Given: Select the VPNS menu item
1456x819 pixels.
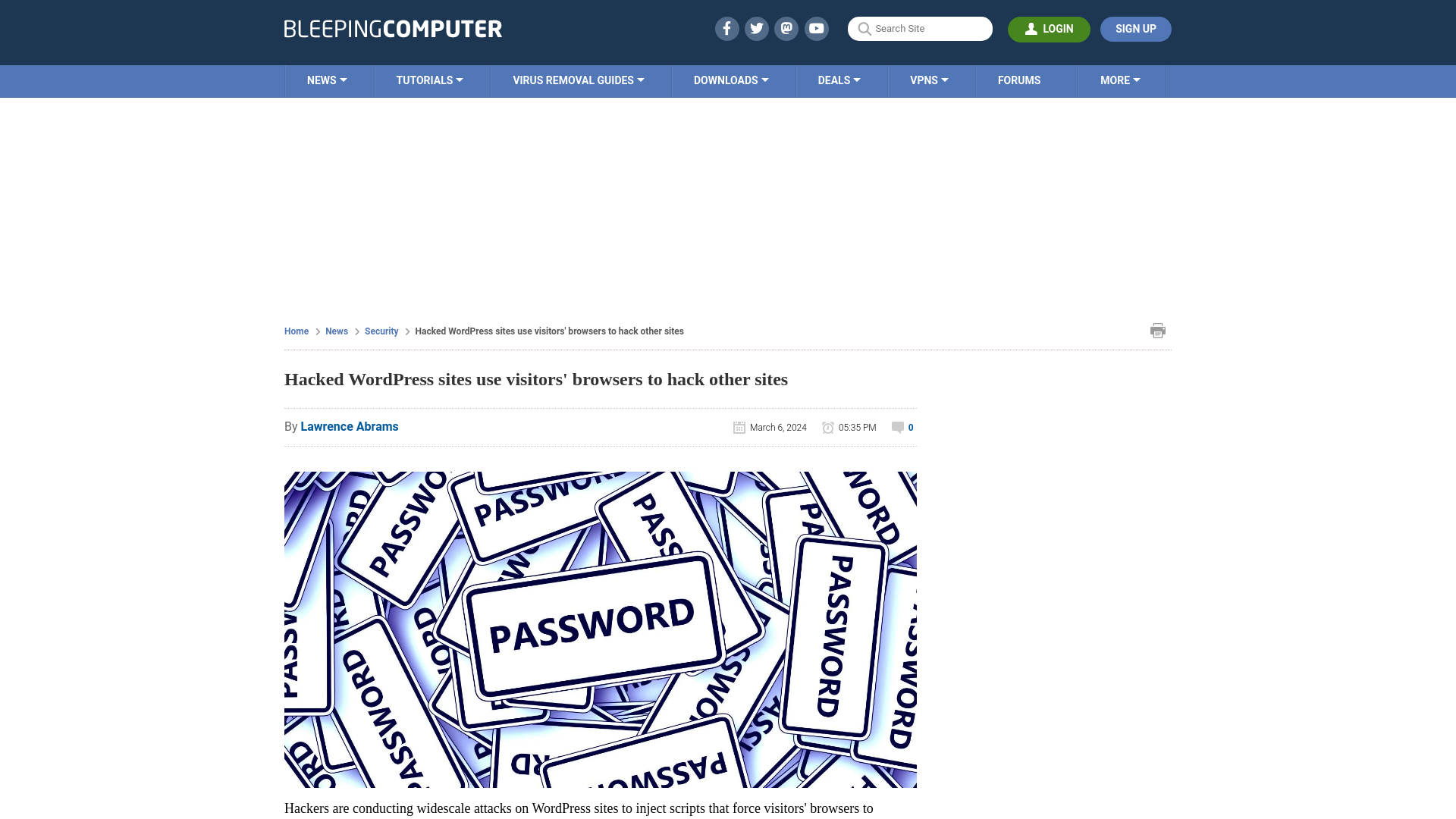Looking at the screenshot, I should tap(929, 81).
